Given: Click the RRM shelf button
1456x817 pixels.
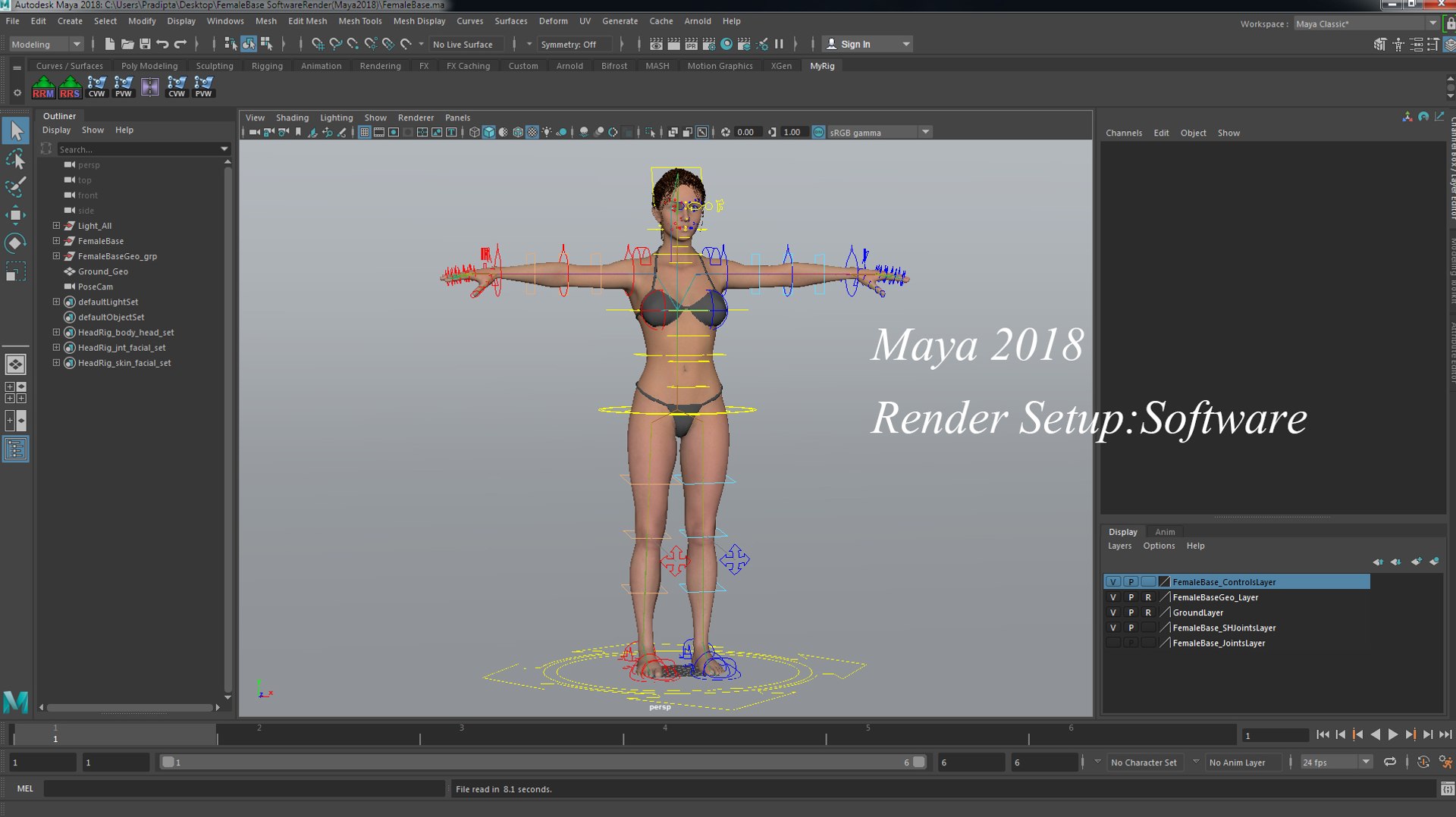Looking at the screenshot, I should coord(43,87).
